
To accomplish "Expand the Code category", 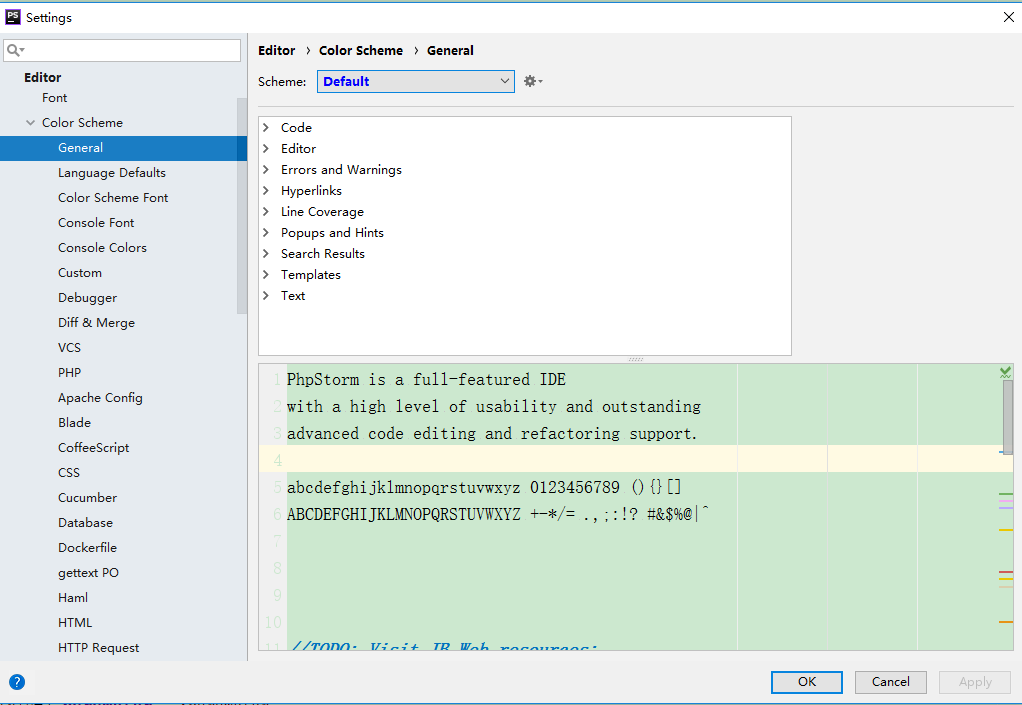I will click(x=266, y=128).
